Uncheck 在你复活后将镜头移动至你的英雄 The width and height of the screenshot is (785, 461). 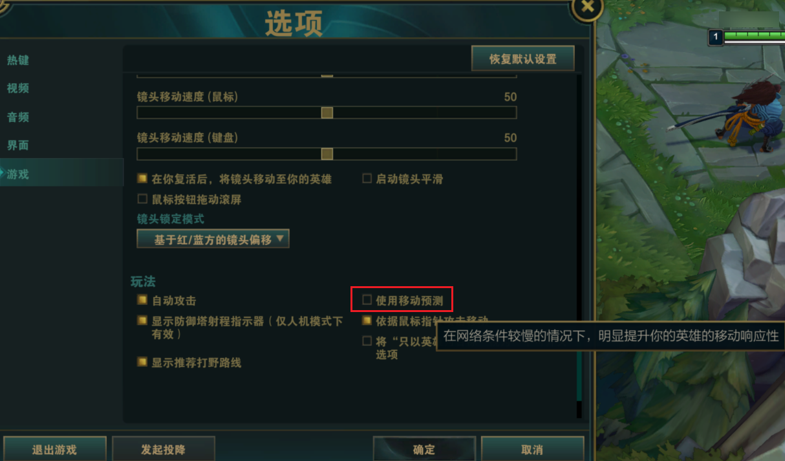coord(142,178)
